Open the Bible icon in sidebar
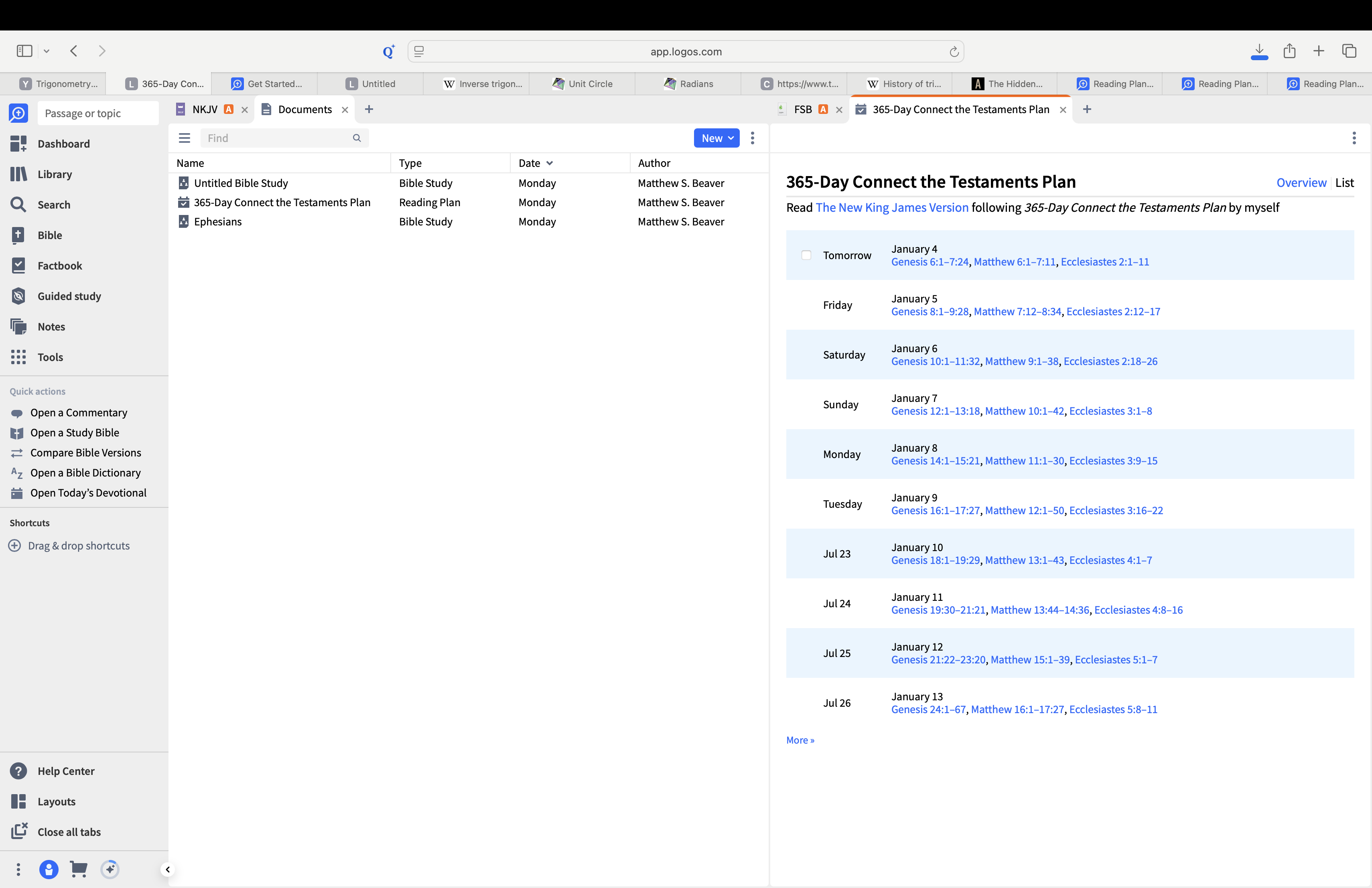 [18, 235]
